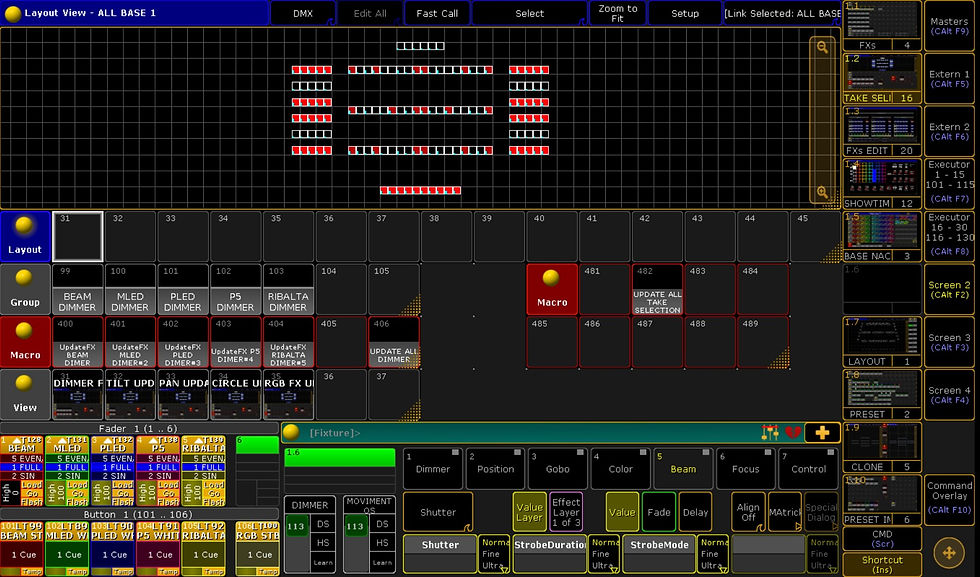The image size is (980, 577).
Task: Enable the Fade layer button
Action: click(x=659, y=512)
